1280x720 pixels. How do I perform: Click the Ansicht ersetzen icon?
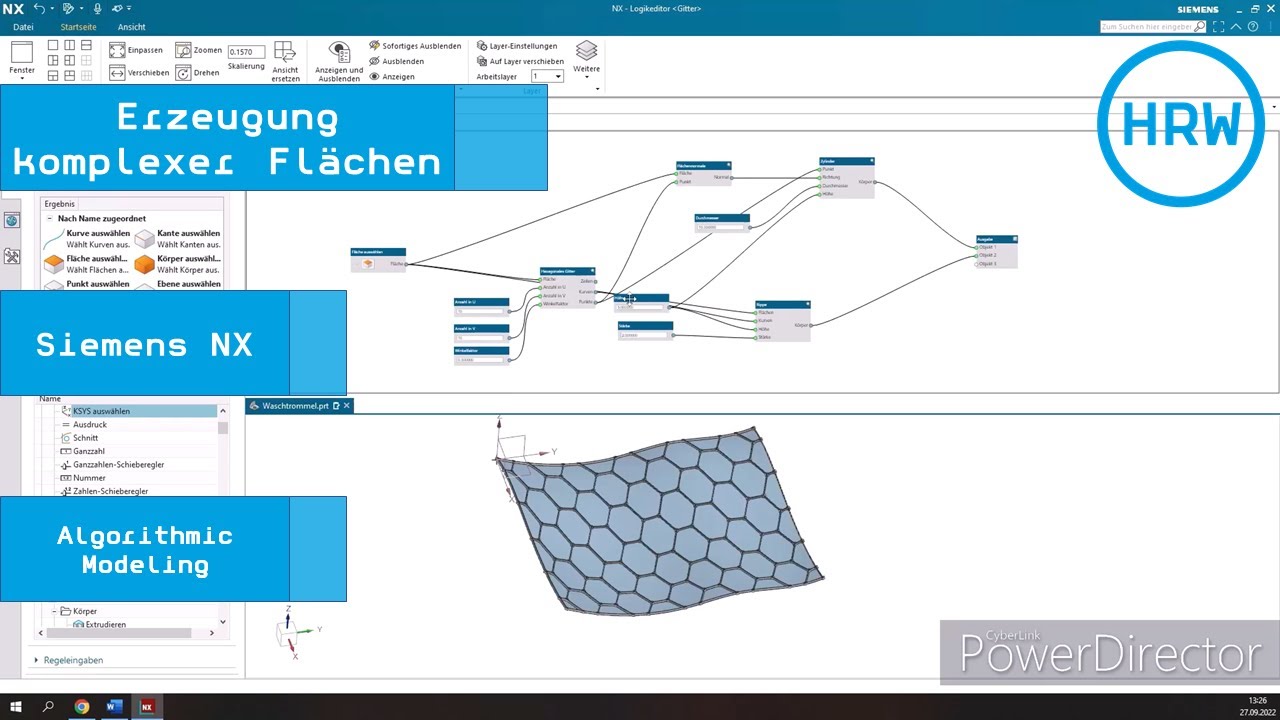pos(285,52)
